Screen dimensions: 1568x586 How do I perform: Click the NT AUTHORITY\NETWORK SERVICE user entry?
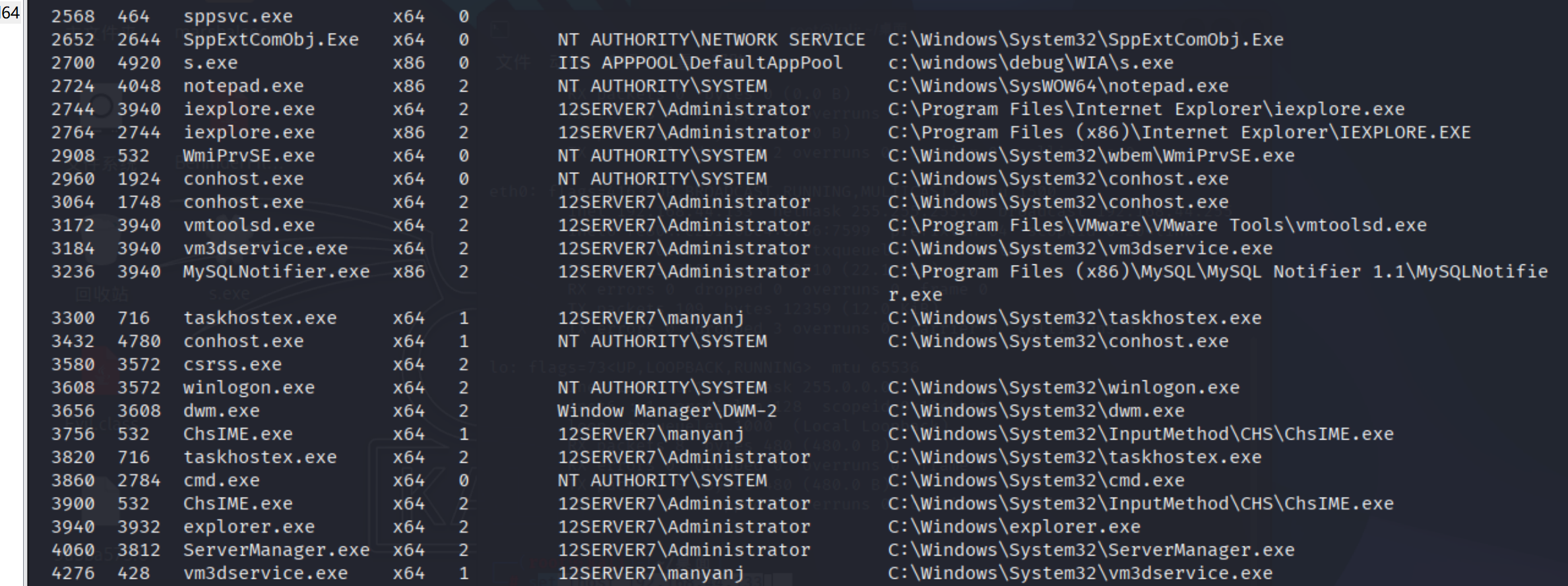(710, 40)
